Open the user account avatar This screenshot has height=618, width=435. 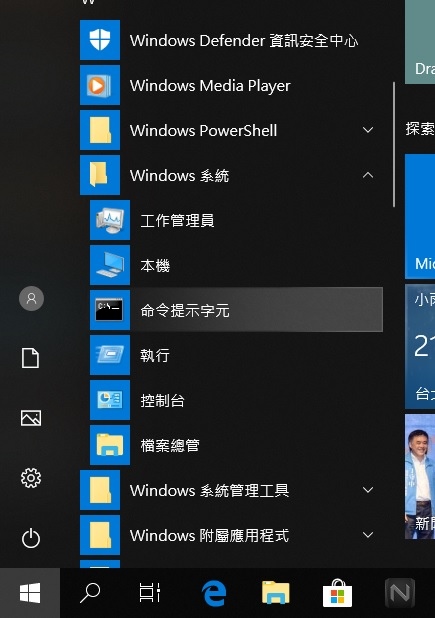[32, 298]
